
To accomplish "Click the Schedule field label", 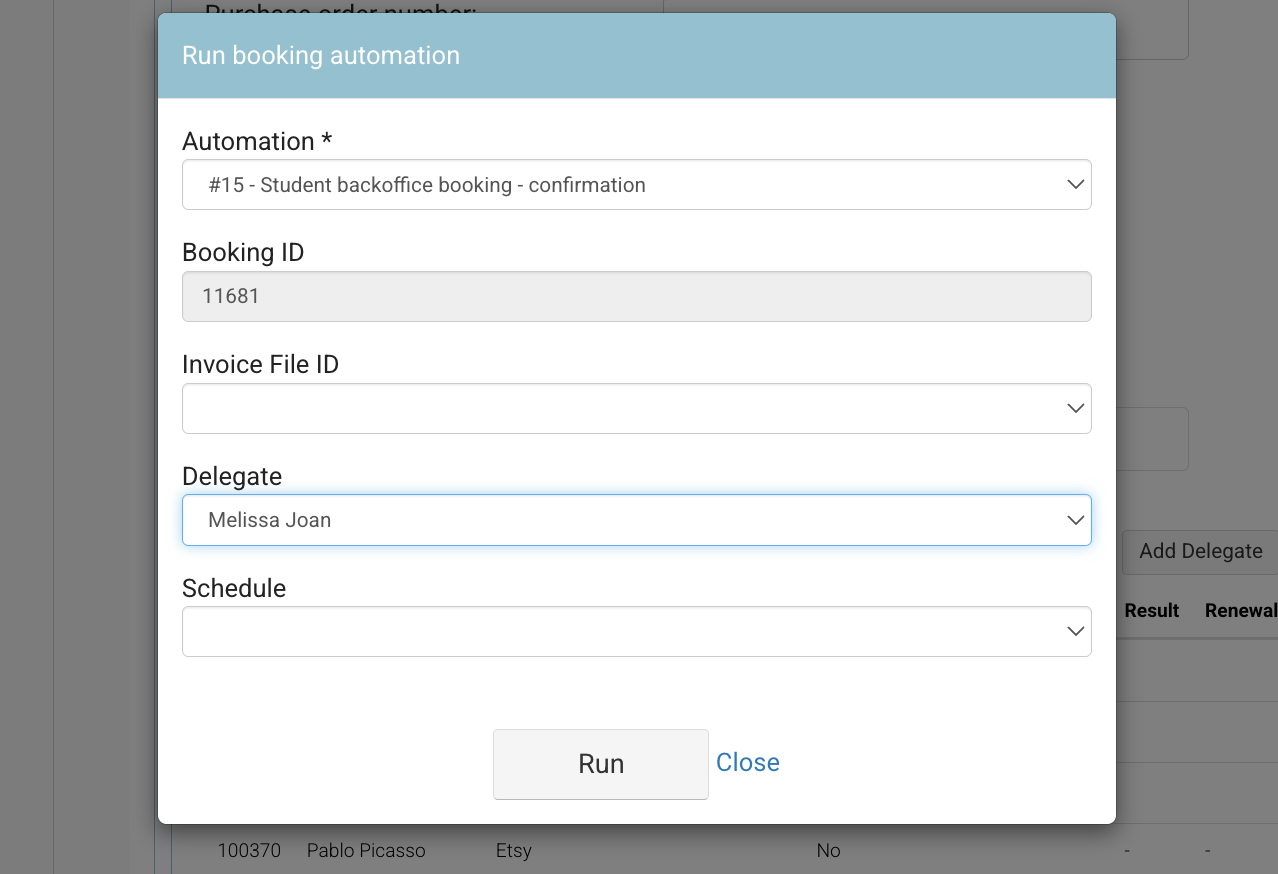I will 234,589.
